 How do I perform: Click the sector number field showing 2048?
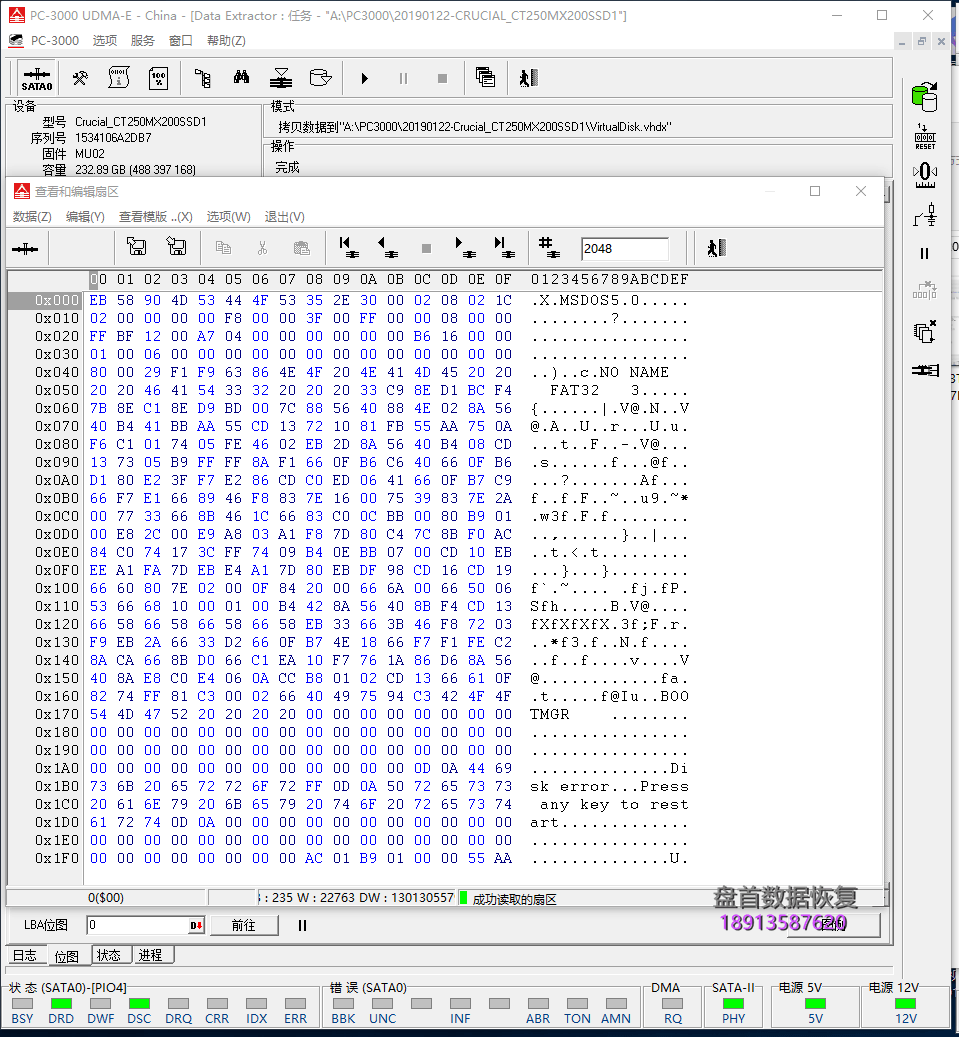coord(624,249)
